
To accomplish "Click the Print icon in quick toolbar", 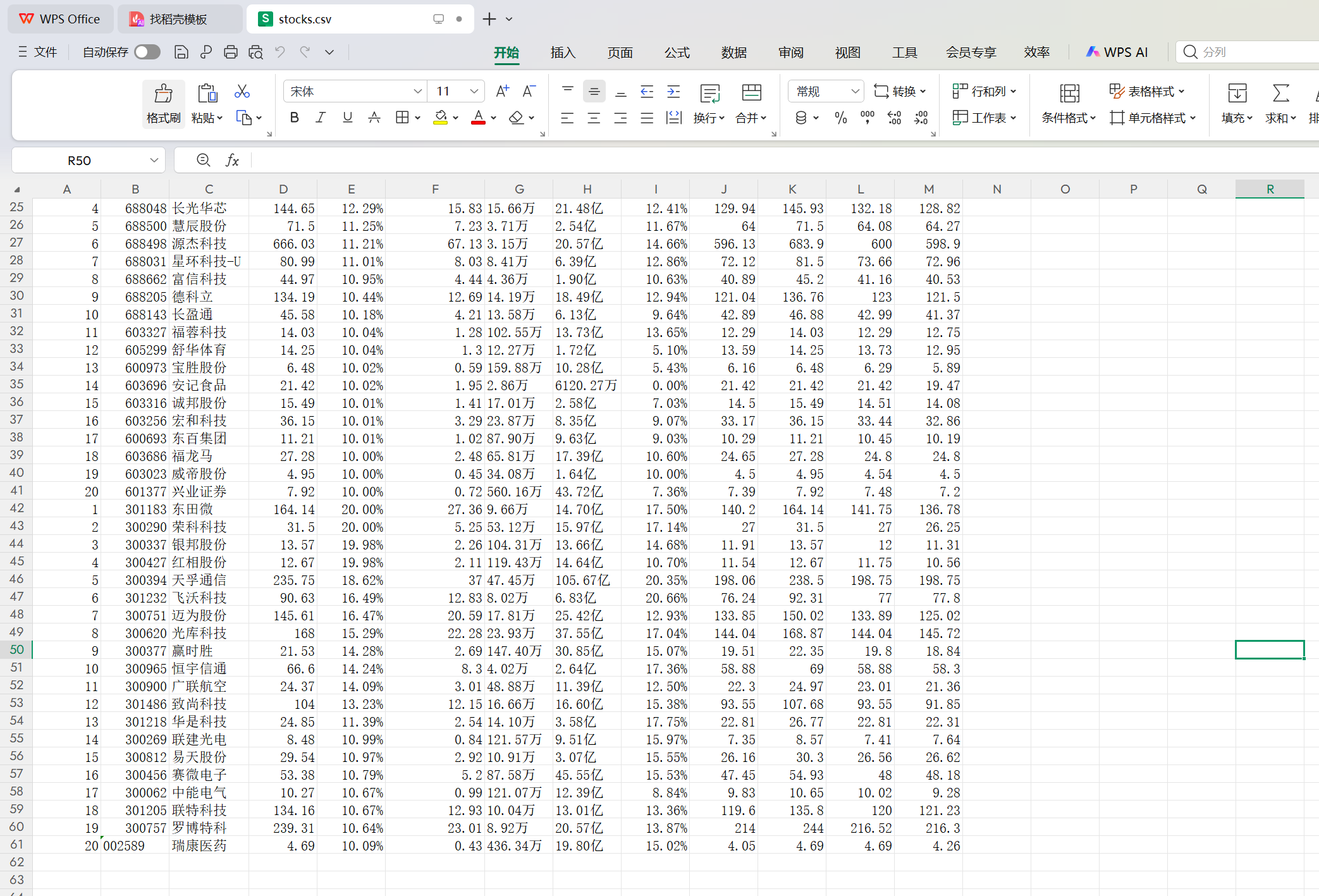I will pos(231,52).
